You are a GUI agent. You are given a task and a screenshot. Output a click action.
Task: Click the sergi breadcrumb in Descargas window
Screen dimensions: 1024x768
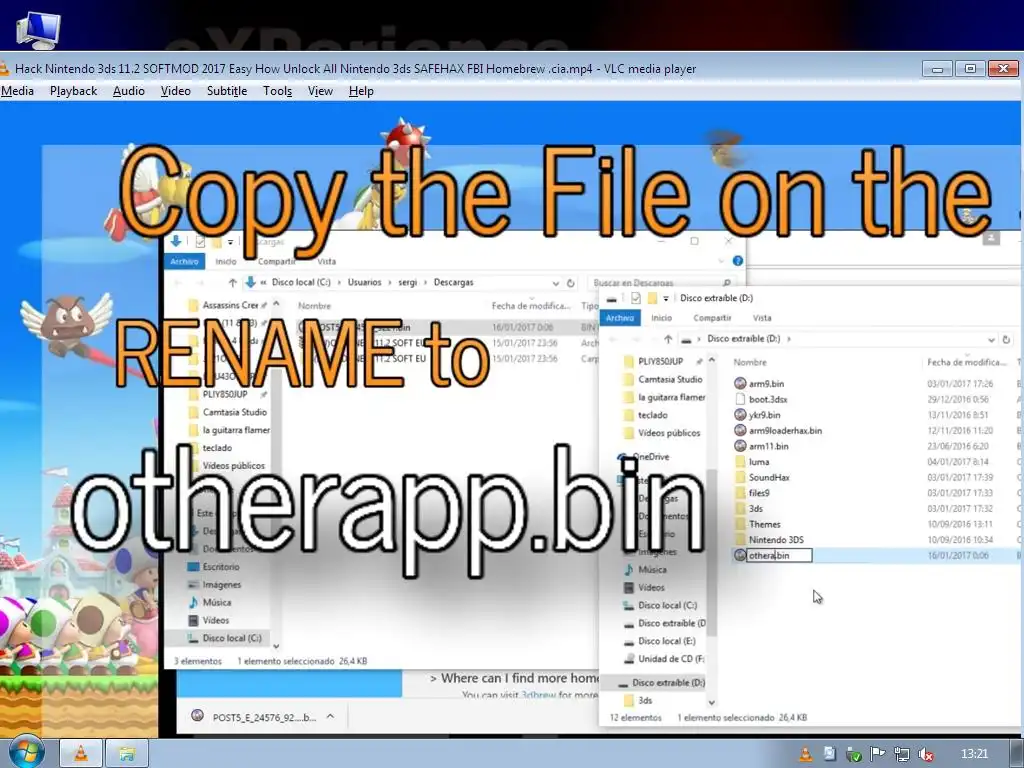tap(408, 283)
